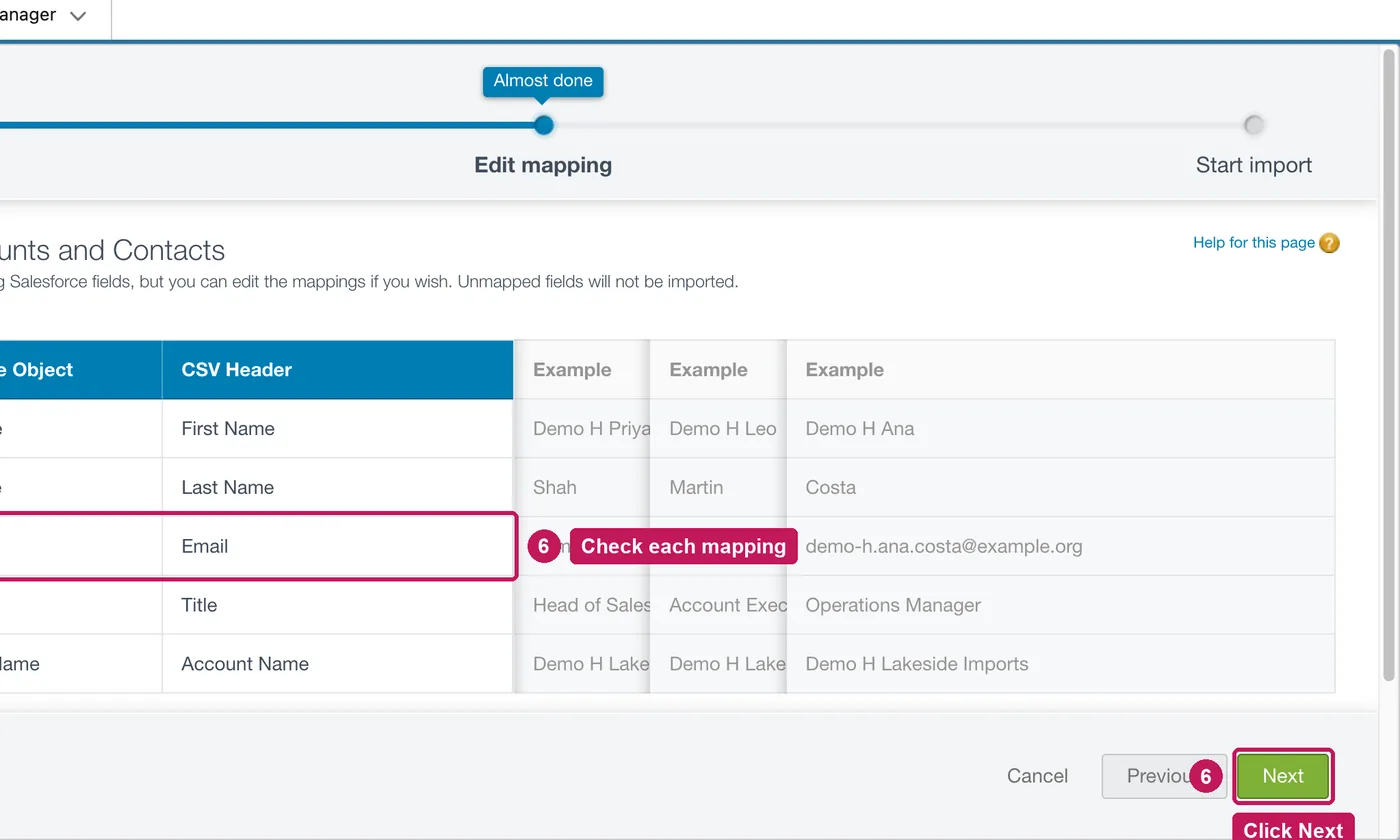The width and height of the screenshot is (1400, 840).
Task: Select the Edit mapping step marker dot
Action: (x=543, y=125)
